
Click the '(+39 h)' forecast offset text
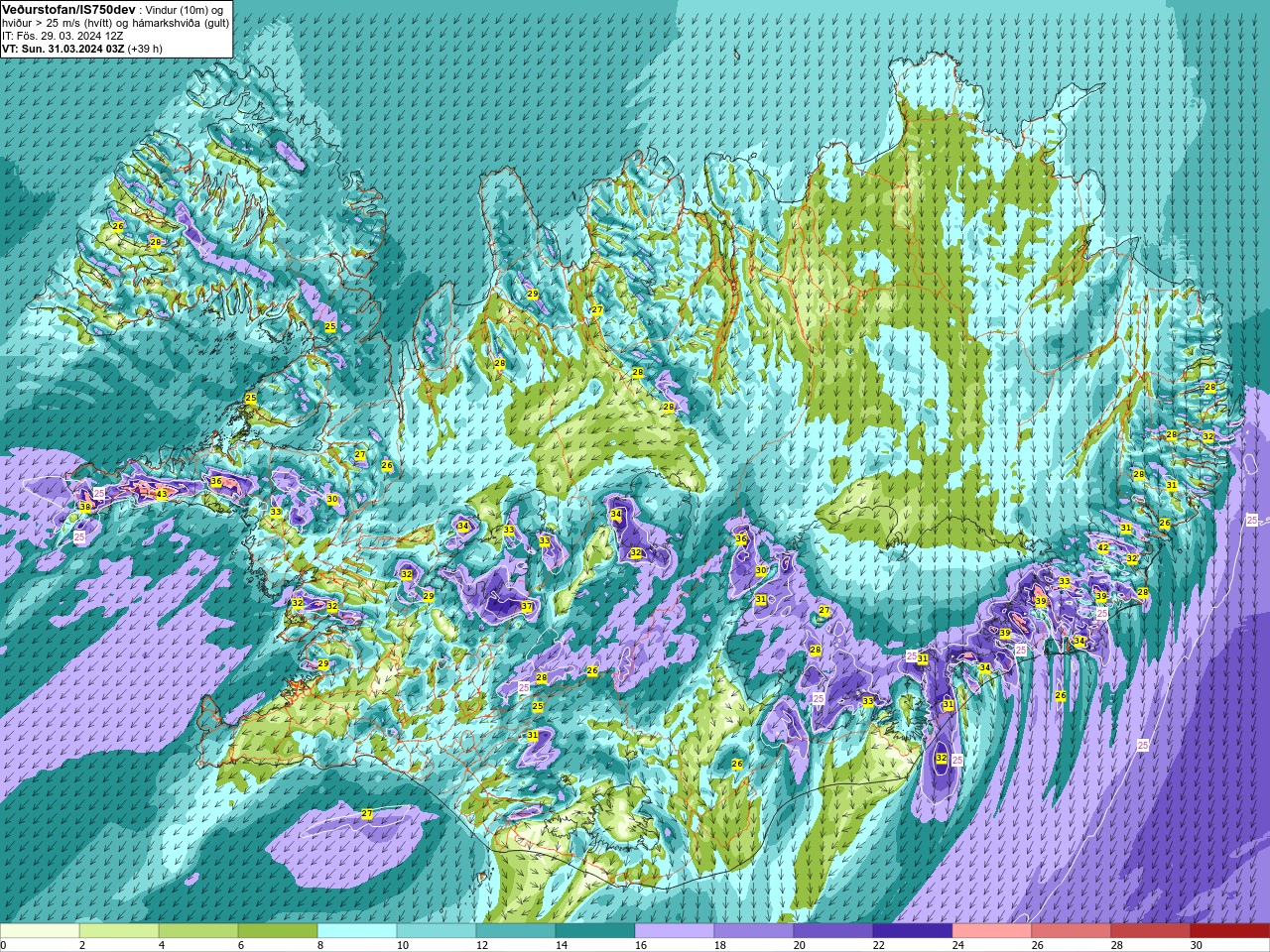point(146,48)
